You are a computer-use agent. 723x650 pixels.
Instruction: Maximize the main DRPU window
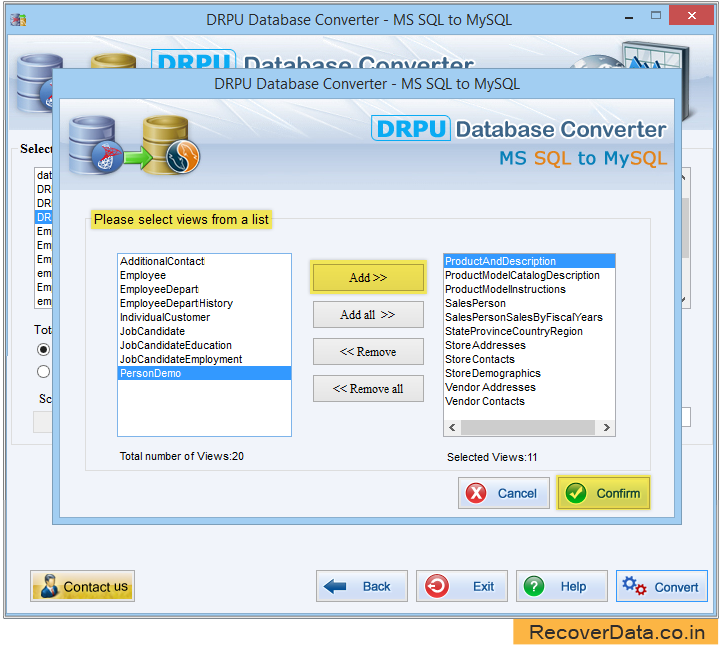[x=656, y=16]
